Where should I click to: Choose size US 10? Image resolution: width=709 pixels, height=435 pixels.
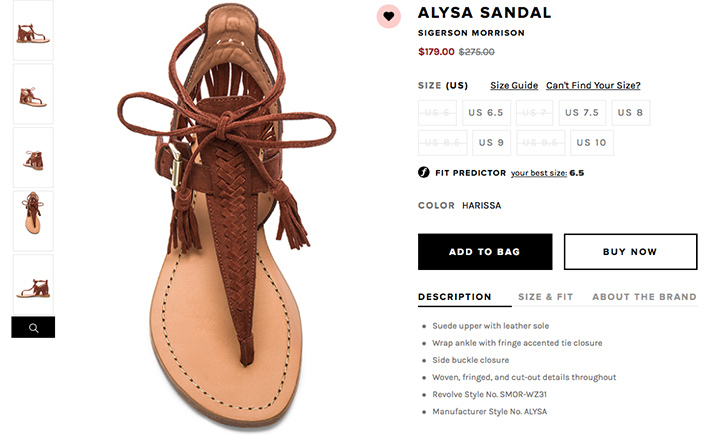pos(592,143)
